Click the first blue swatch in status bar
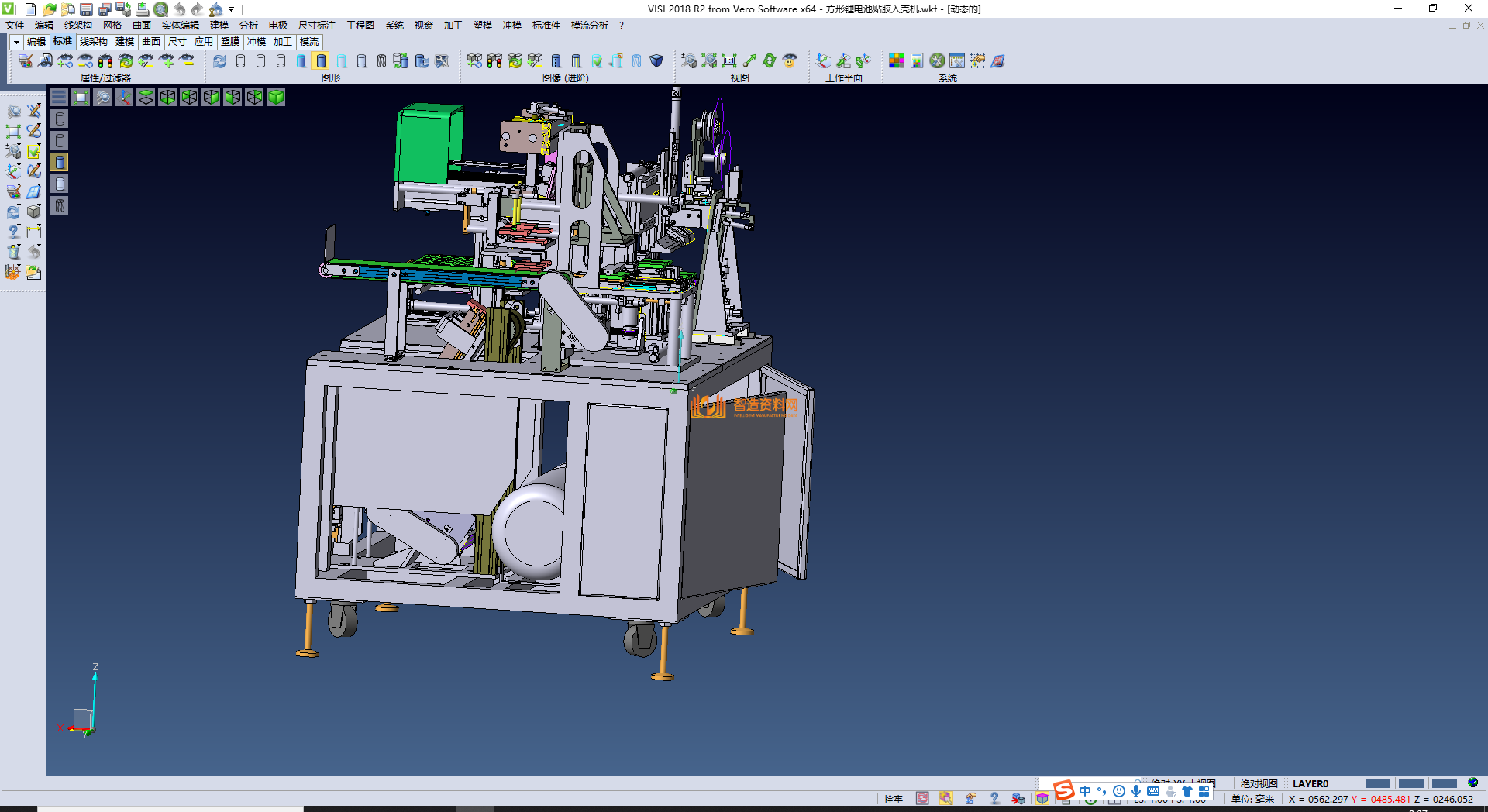1488x812 pixels. coord(1377,783)
